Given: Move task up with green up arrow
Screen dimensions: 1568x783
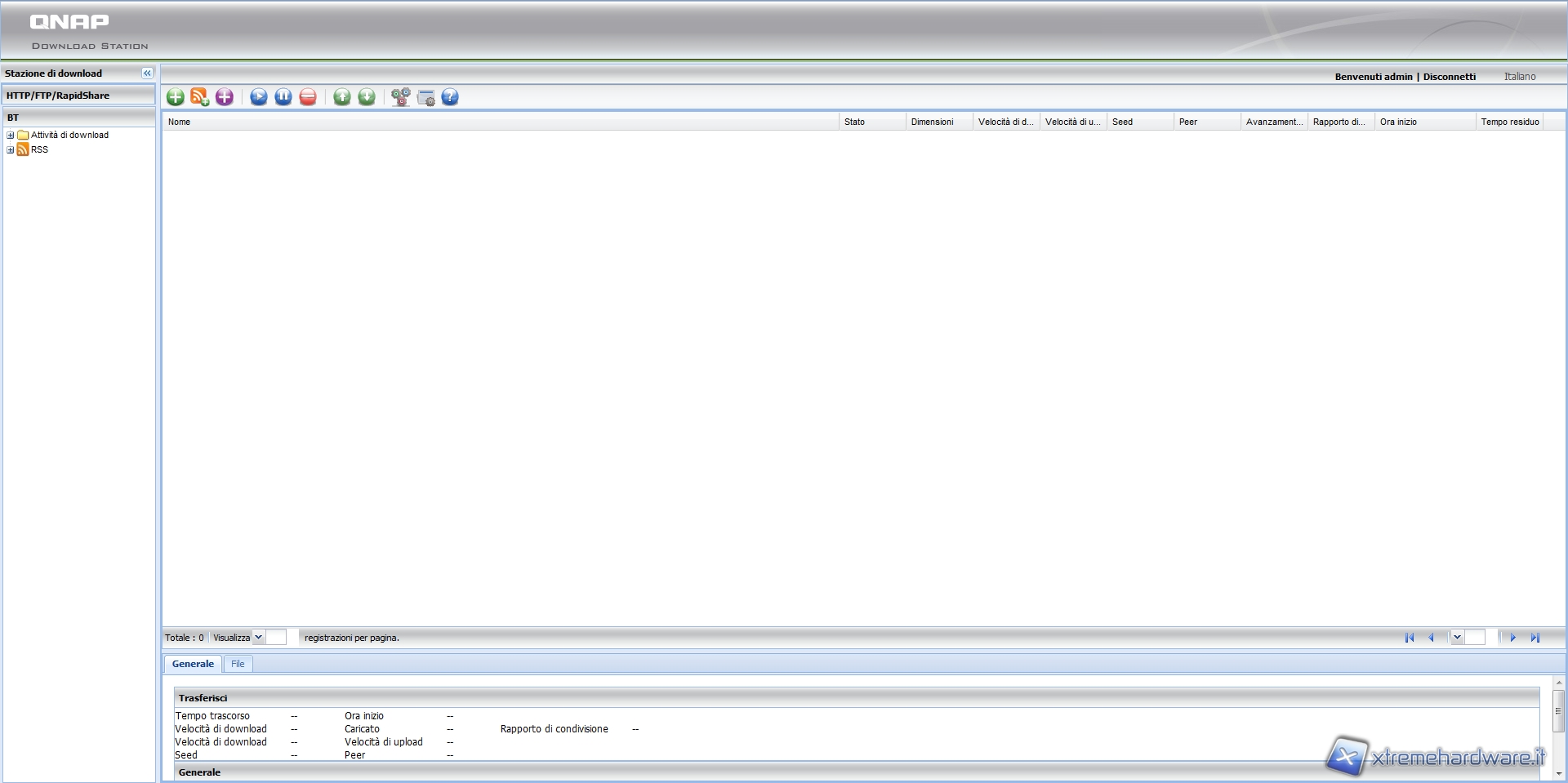Looking at the screenshot, I should click(x=342, y=97).
